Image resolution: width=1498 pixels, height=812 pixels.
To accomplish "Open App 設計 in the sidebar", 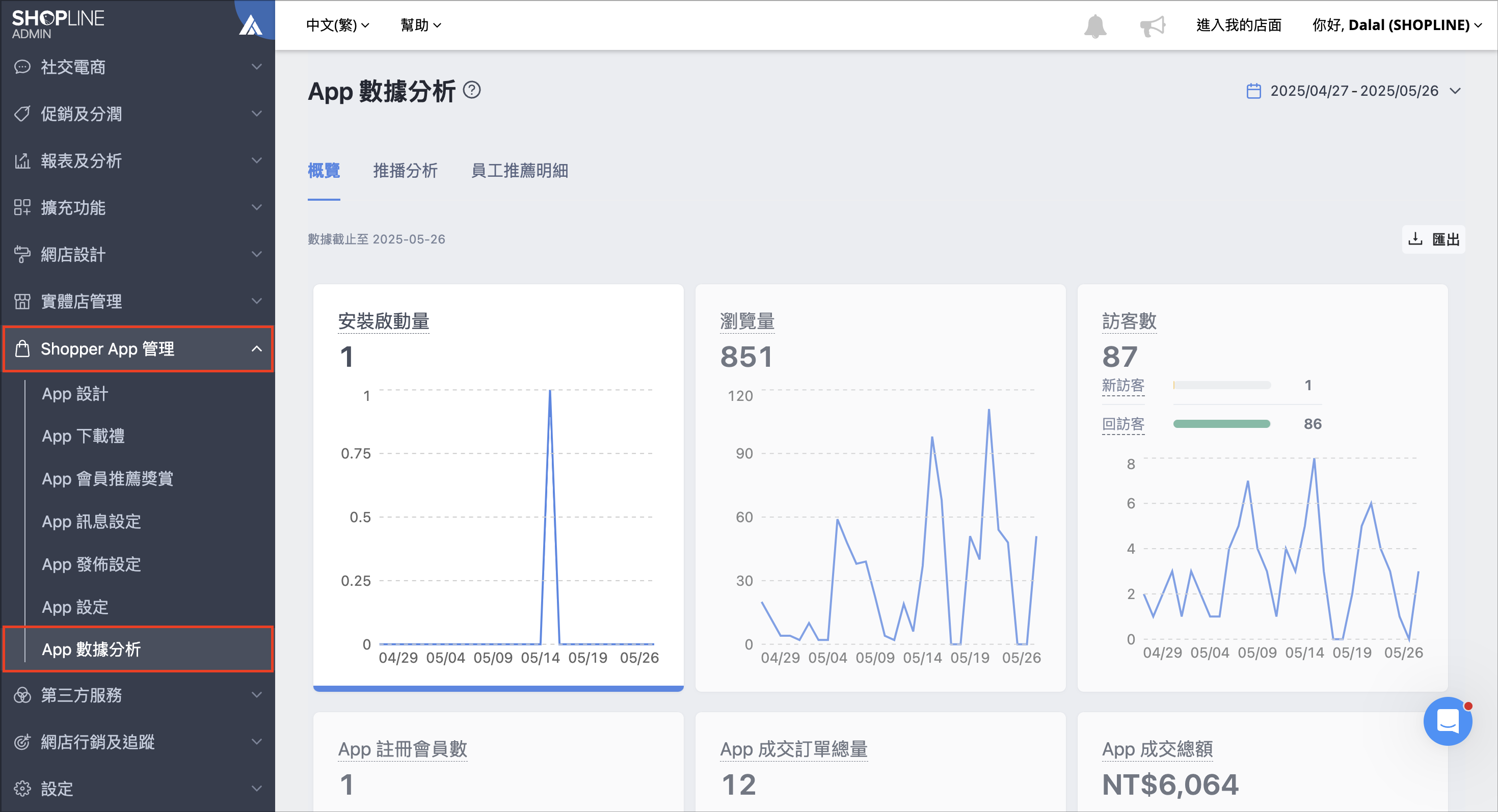I will pyautogui.click(x=75, y=394).
